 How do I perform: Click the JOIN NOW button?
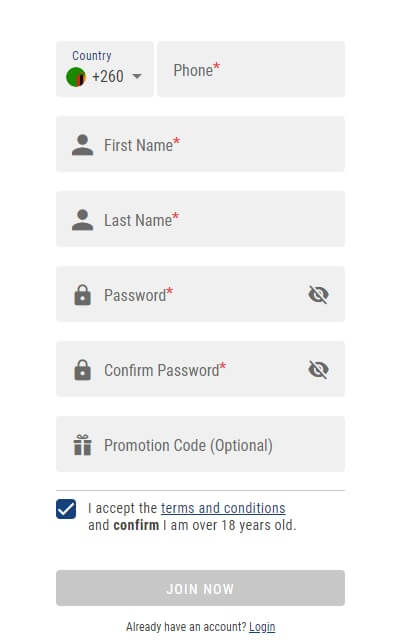(x=201, y=588)
